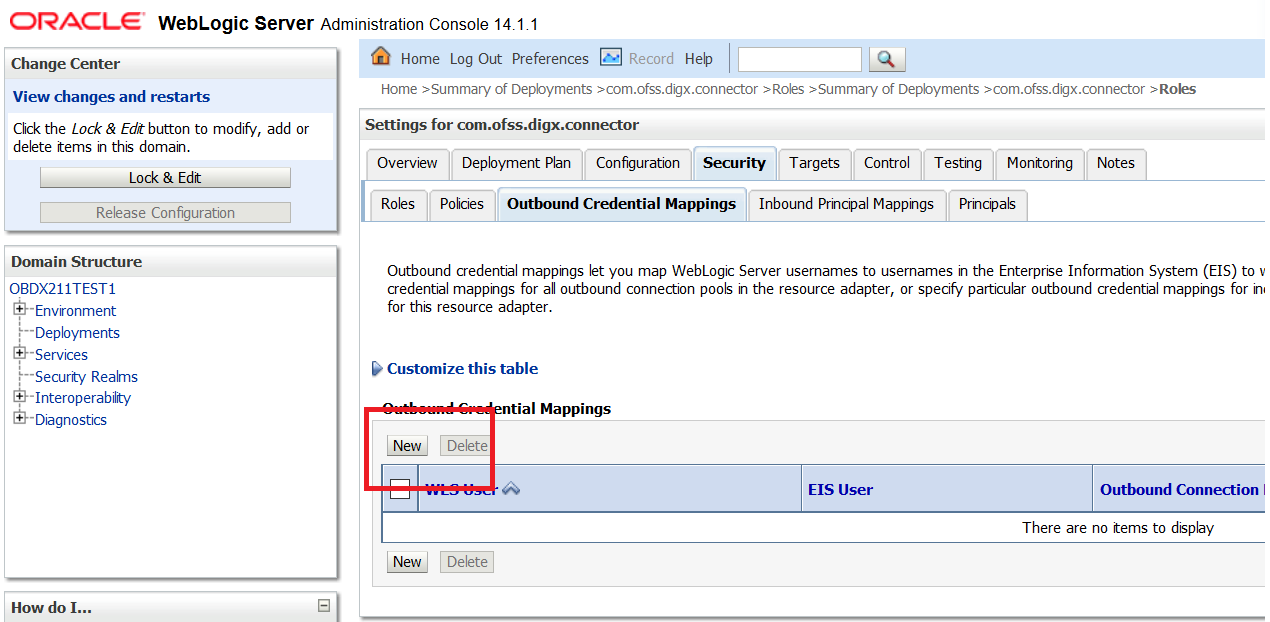Click the Home toolbar link
Image resolution: width=1270 pixels, height=622 pixels.
point(420,59)
